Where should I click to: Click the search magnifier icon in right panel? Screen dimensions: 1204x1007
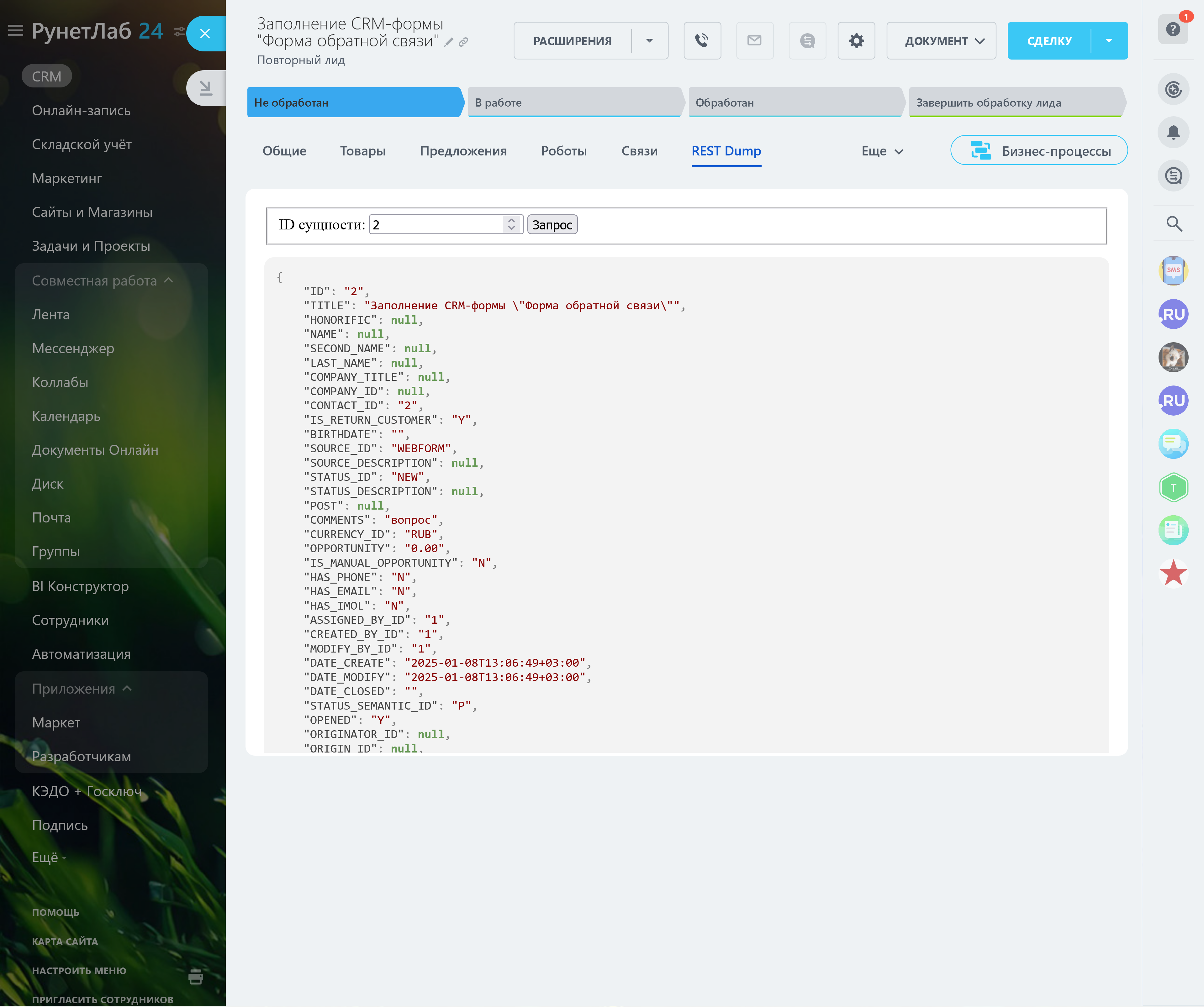point(1174,223)
